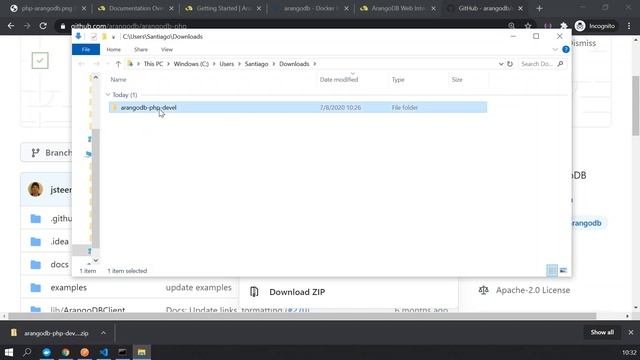Click the Quick Access New folder icon
The height and width of the screenshot is (360, 640).
(104, 37)
